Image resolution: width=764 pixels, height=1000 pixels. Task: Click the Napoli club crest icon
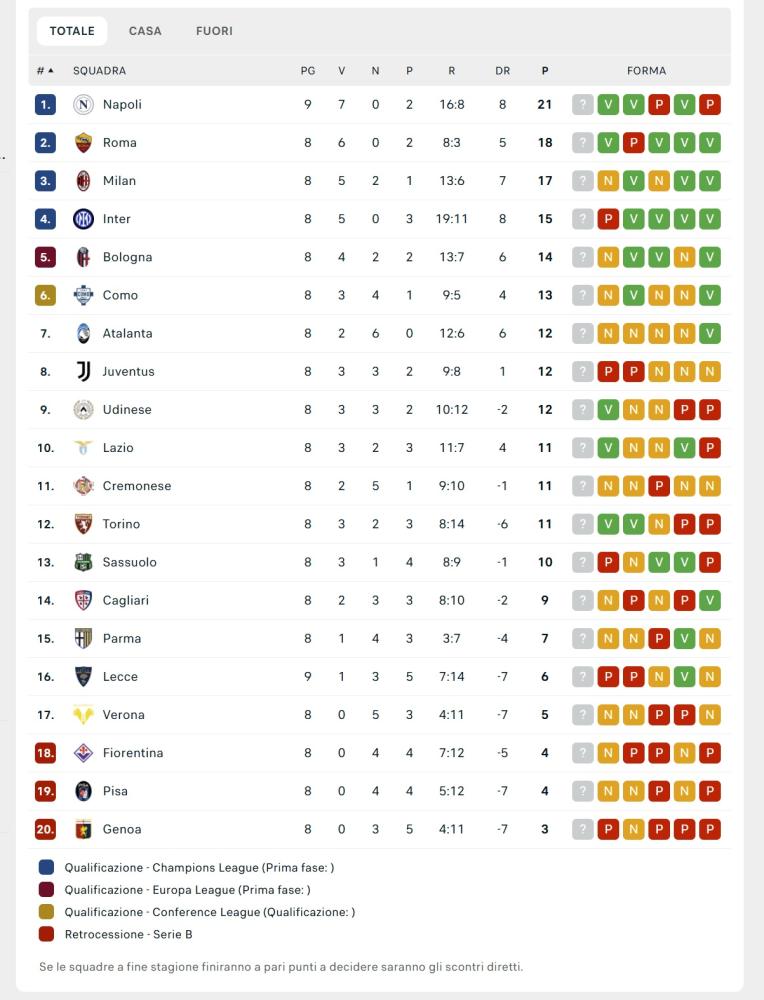click(x=84, y=105)
